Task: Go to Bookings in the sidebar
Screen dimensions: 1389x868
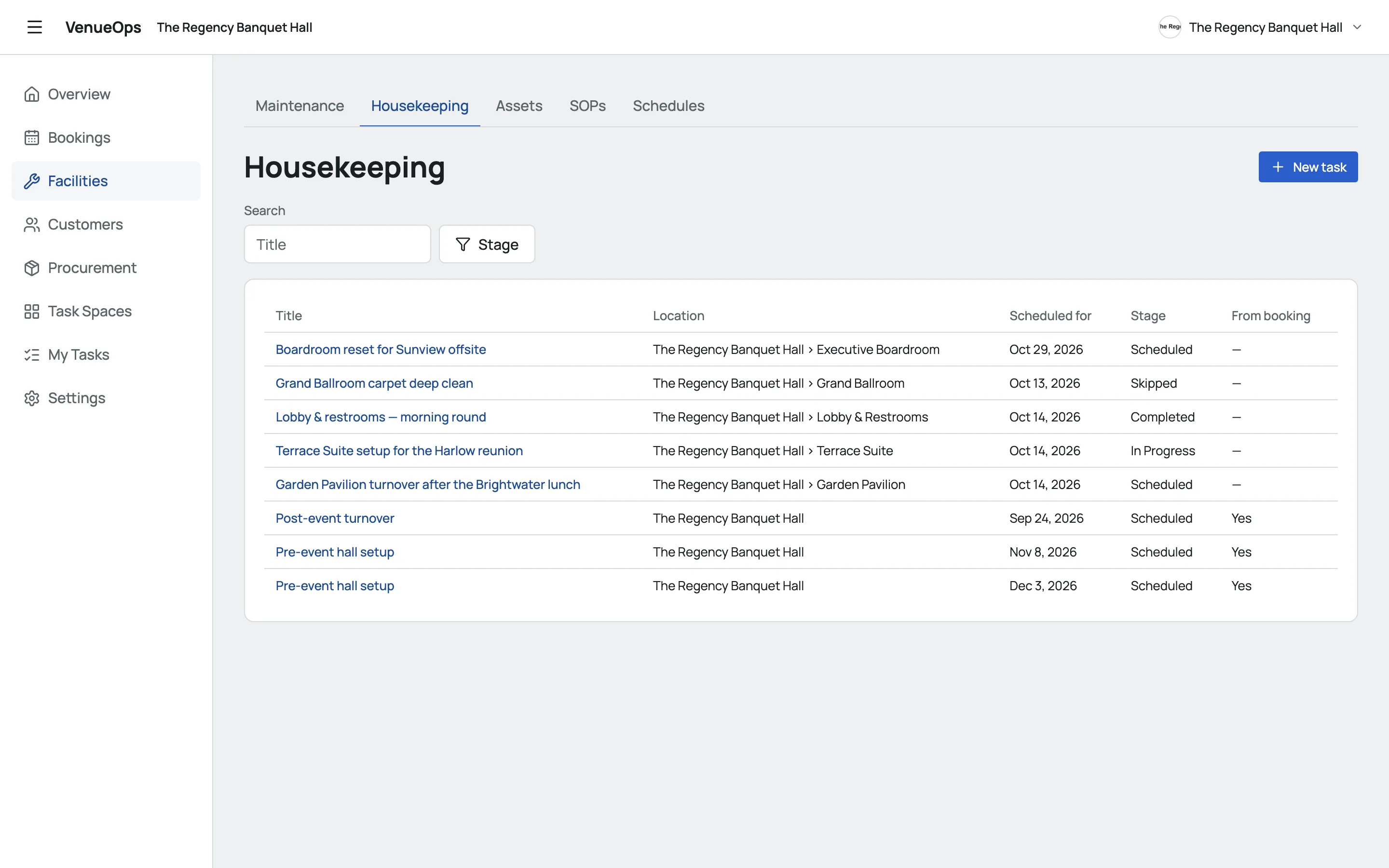Action: 106,138
